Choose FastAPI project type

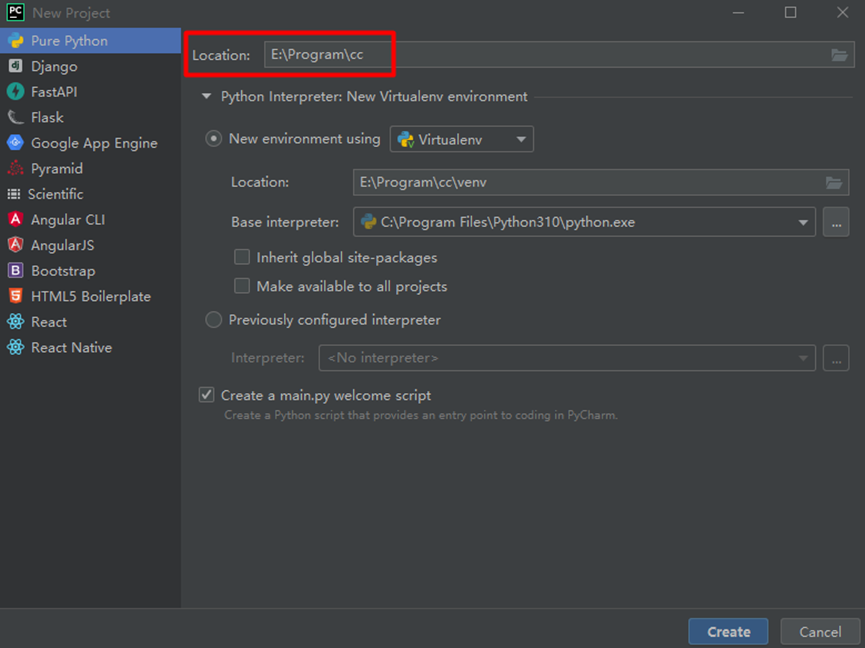point(90,92)
